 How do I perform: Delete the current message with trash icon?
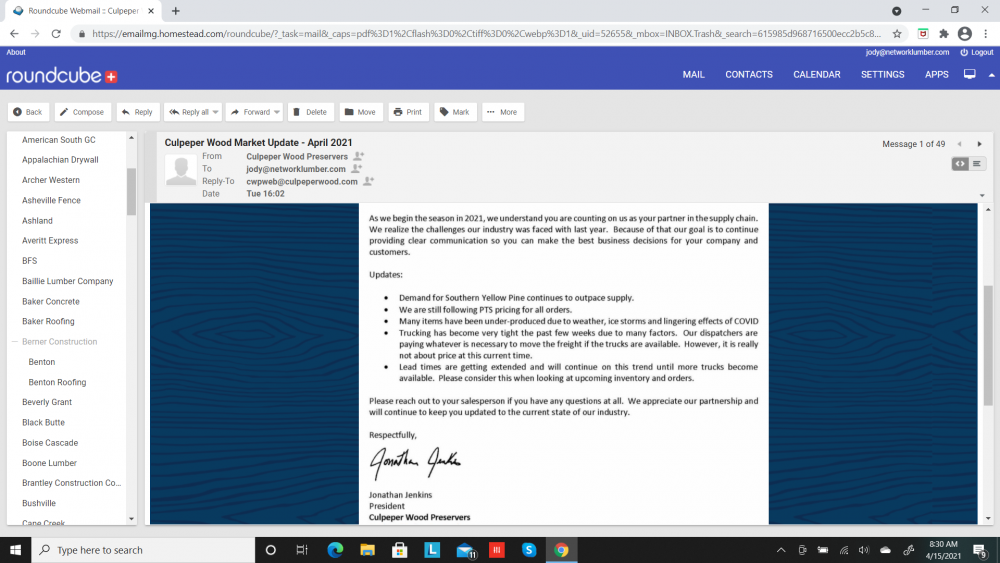click(x=310, y=112)
